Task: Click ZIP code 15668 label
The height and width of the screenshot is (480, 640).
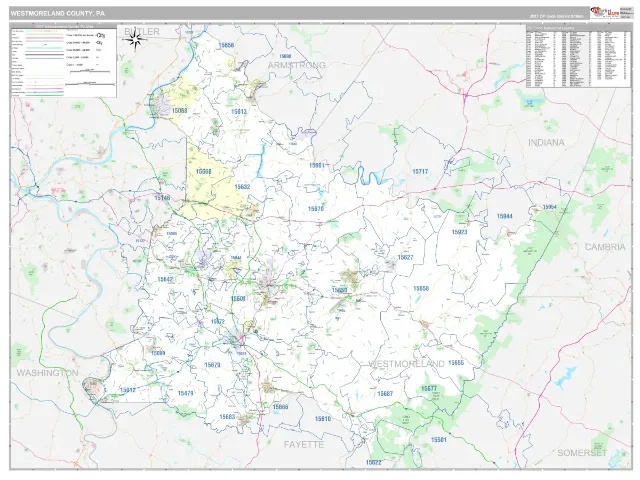Action: tap(204, 171)
